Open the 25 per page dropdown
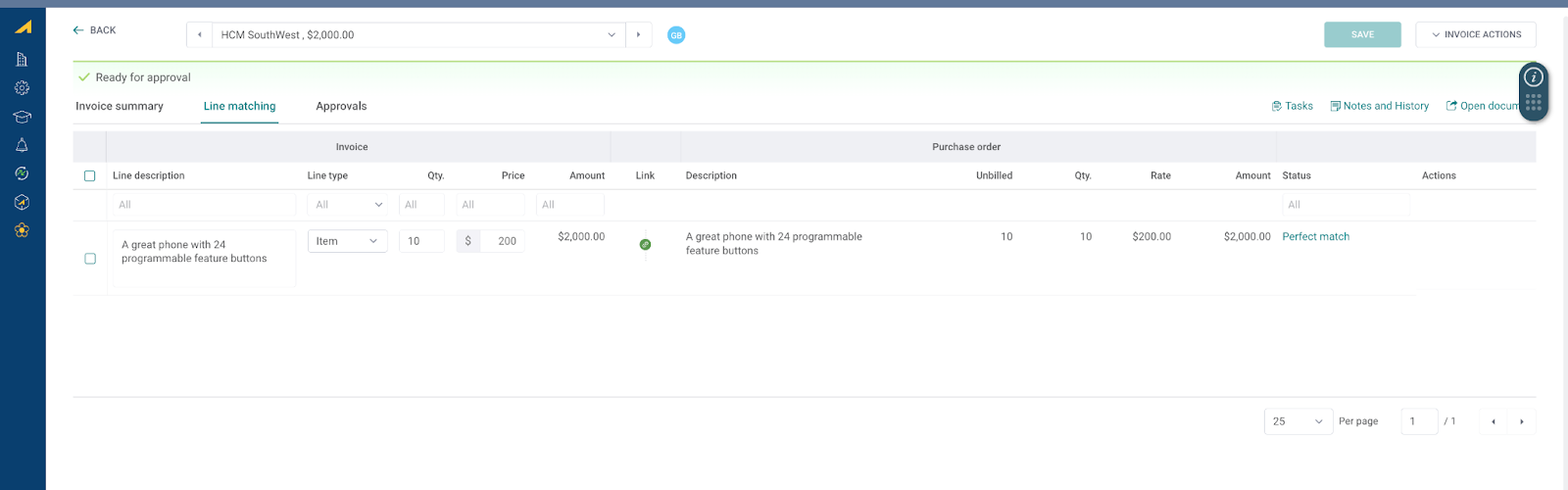Screen dimensions: 1568x490 coord(1298,421)
